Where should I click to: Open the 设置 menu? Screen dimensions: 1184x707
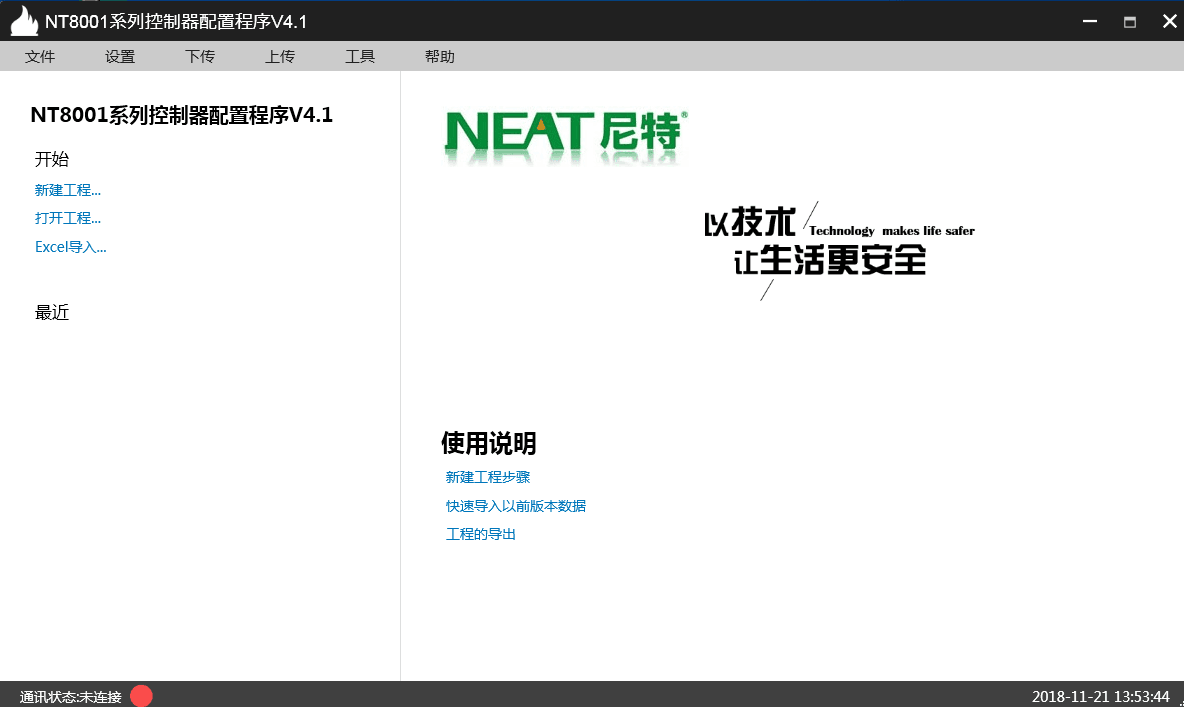click(x=120, y=57)
